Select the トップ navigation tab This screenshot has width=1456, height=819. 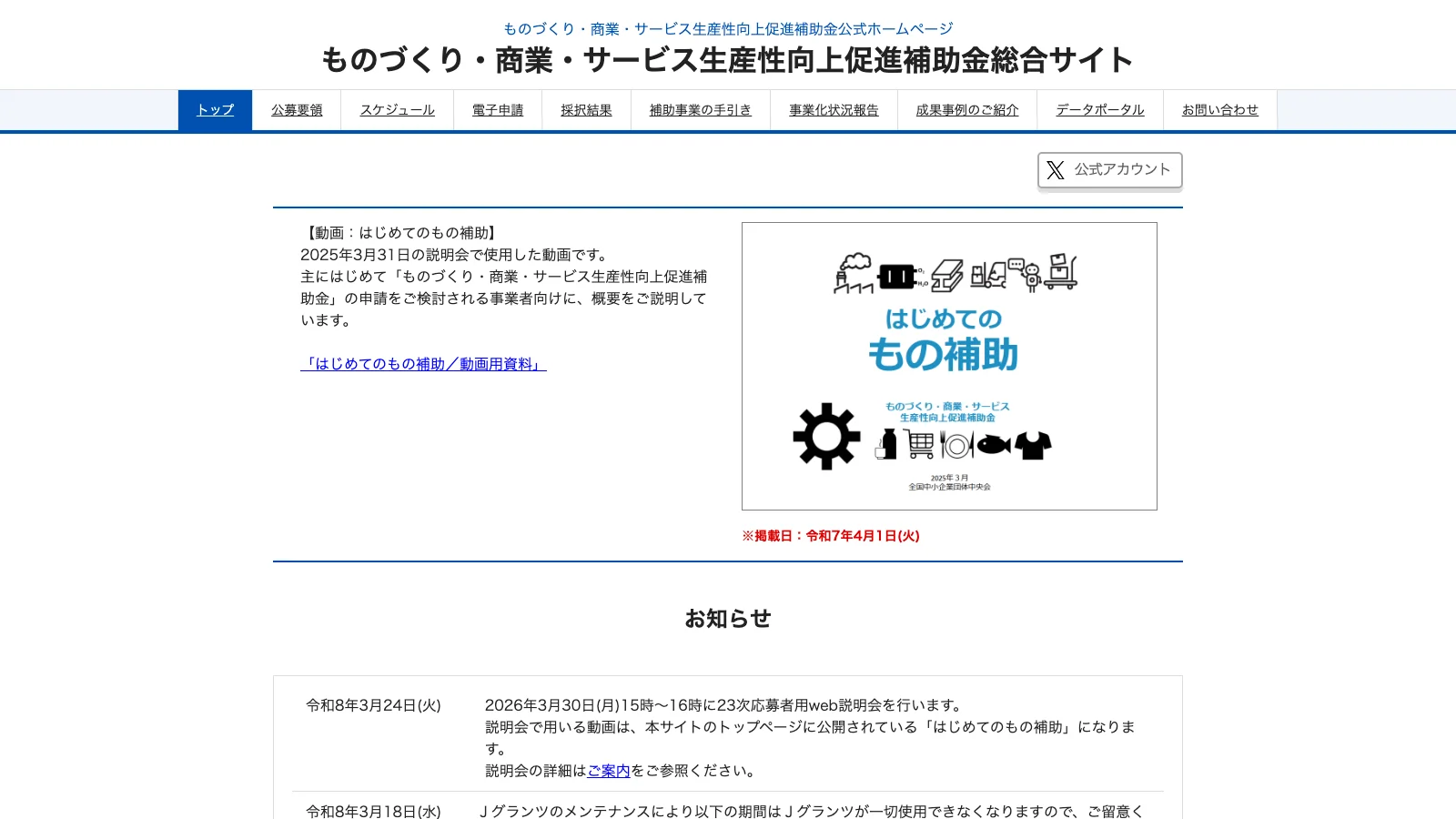pyautogui.click(x=215, y=109)
